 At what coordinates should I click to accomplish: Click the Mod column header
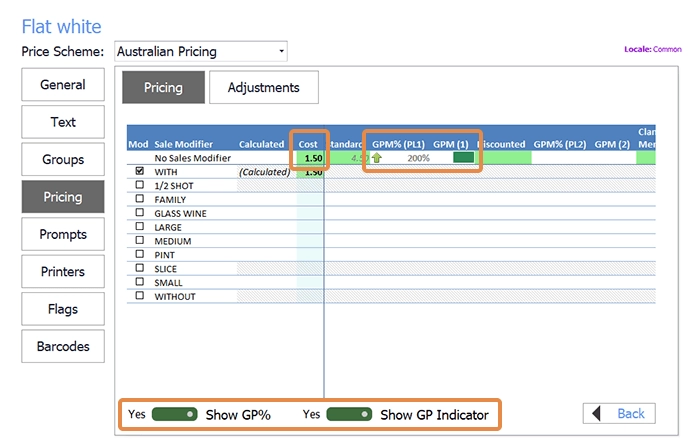tap(138, 144)
